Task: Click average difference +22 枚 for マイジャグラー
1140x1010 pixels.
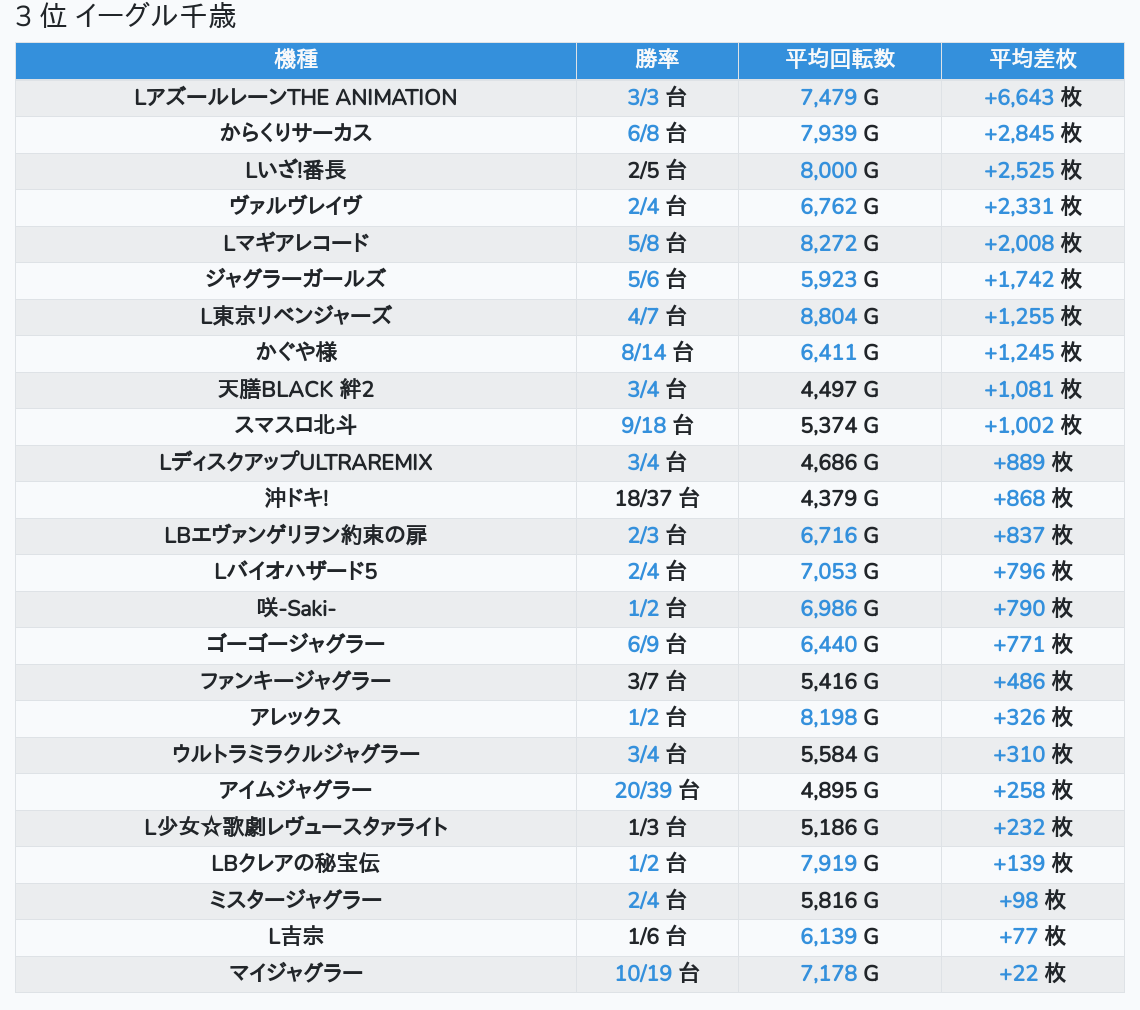Action: point(1032,973)
